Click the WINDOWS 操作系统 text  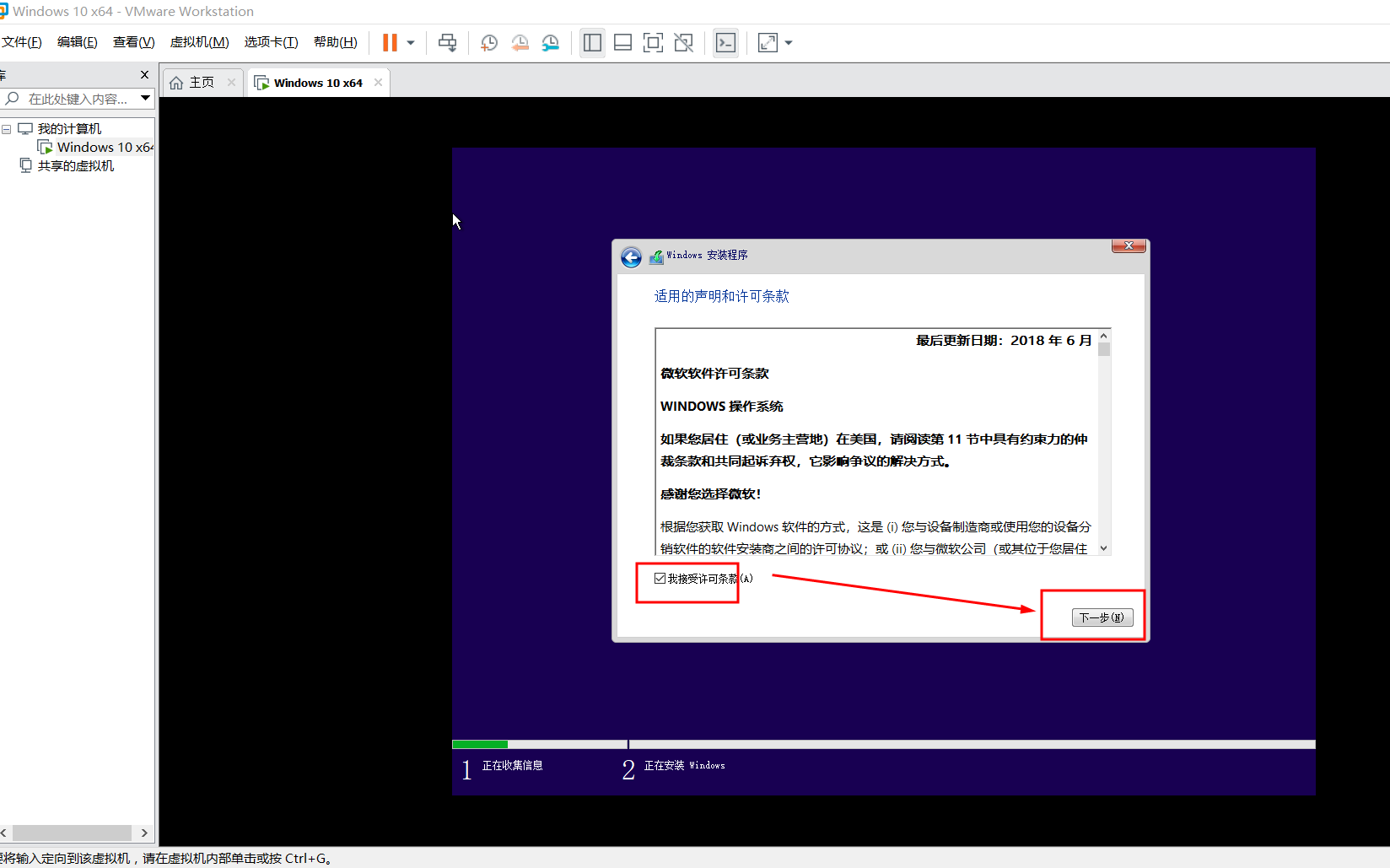(x=721, y=406)
